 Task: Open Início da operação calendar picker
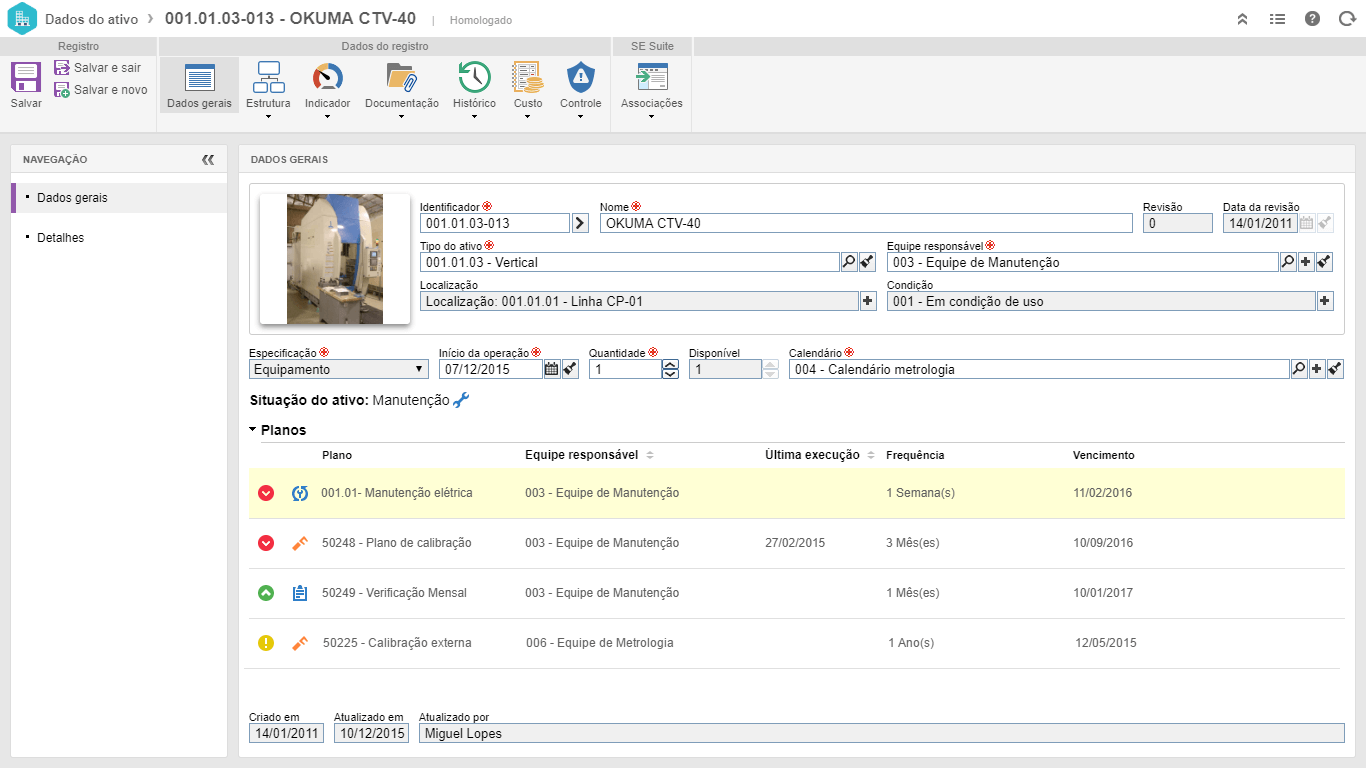tap(551, 369)
